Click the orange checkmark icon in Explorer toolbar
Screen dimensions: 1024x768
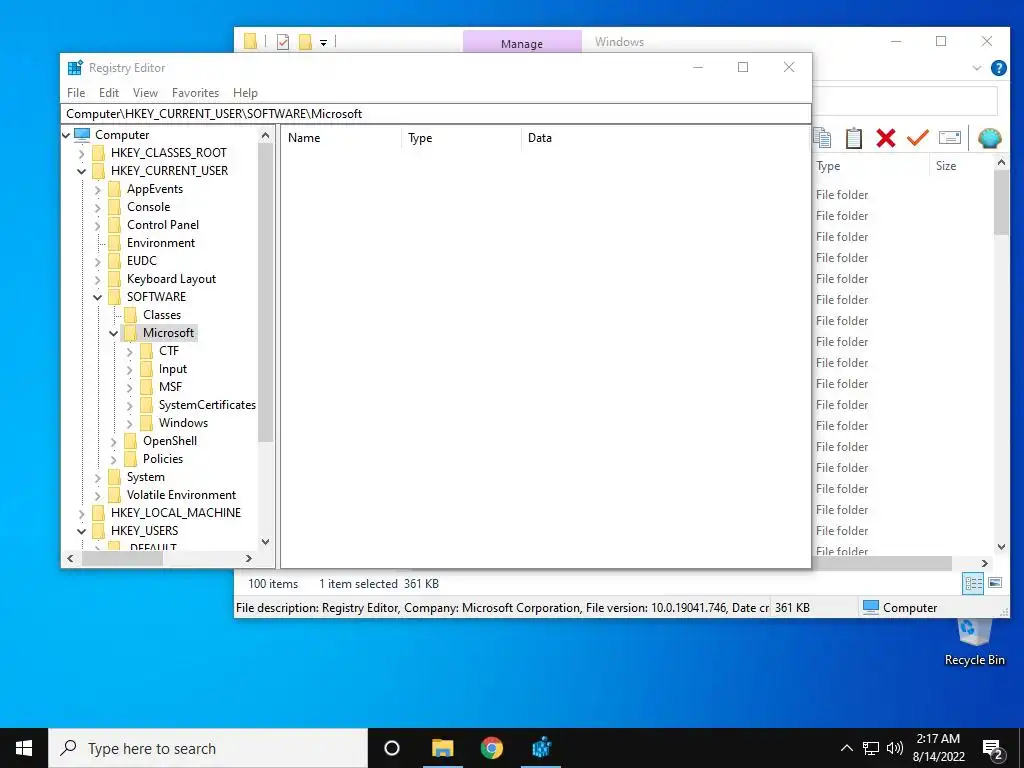[x=918, y=138]
